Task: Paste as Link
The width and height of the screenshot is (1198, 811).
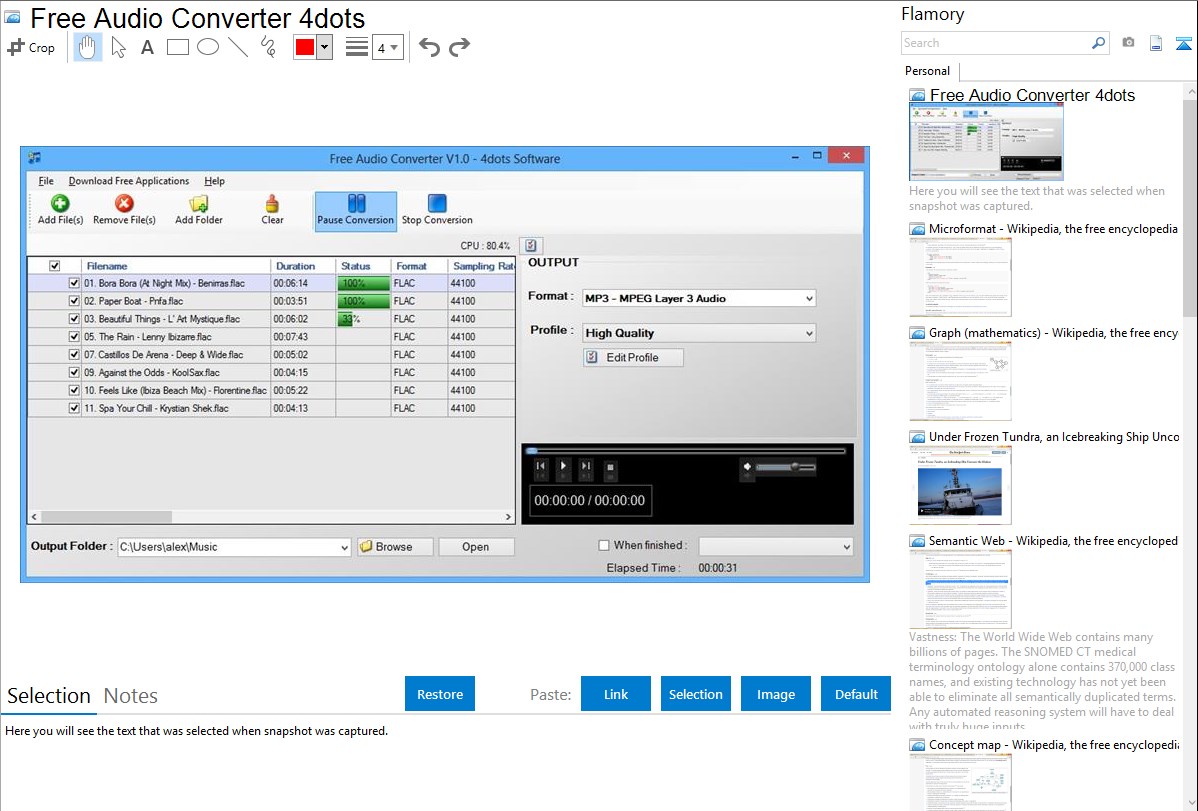Action: point(616,694)
